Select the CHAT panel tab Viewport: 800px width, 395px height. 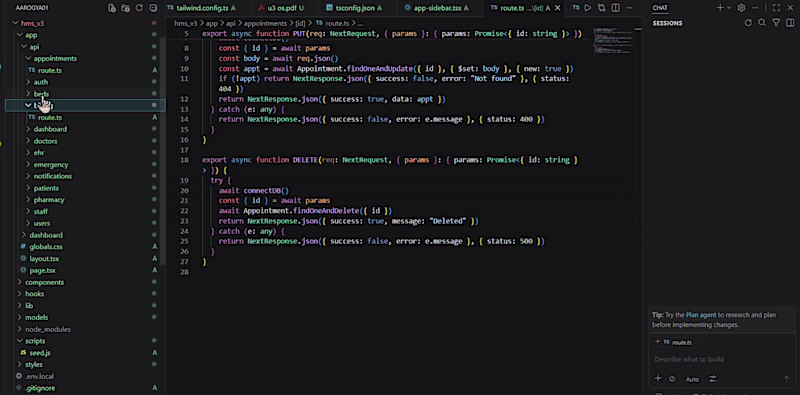660,8
